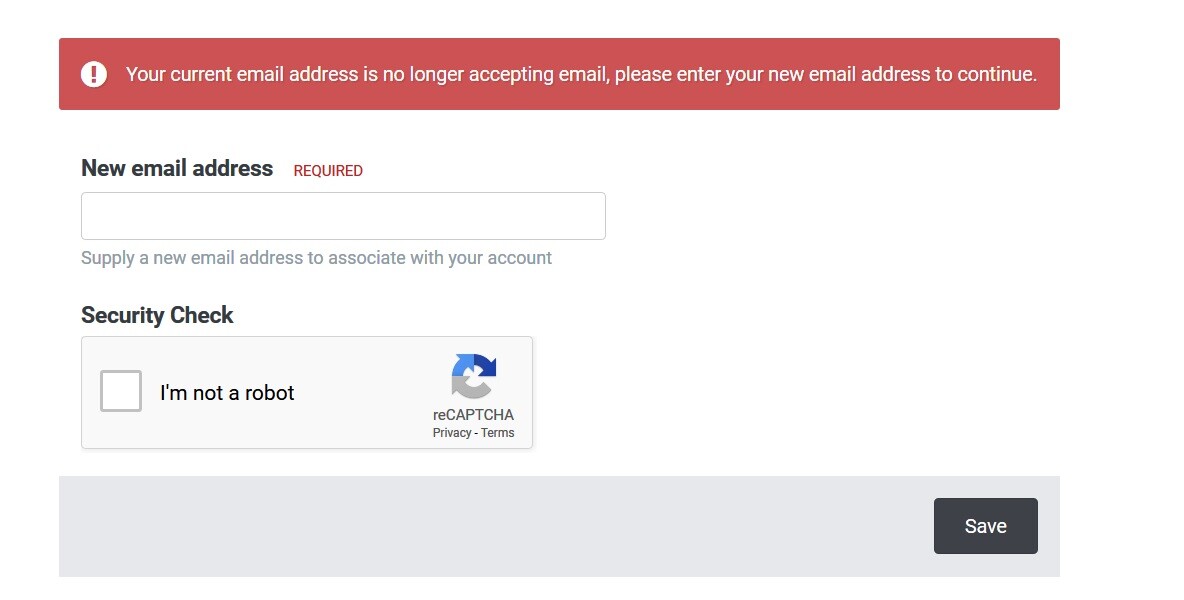The width and height of the screenshot is (1184, 600).
Task: Focus the New email address input field
Action: pyautogui.click(x=343, y=216)
